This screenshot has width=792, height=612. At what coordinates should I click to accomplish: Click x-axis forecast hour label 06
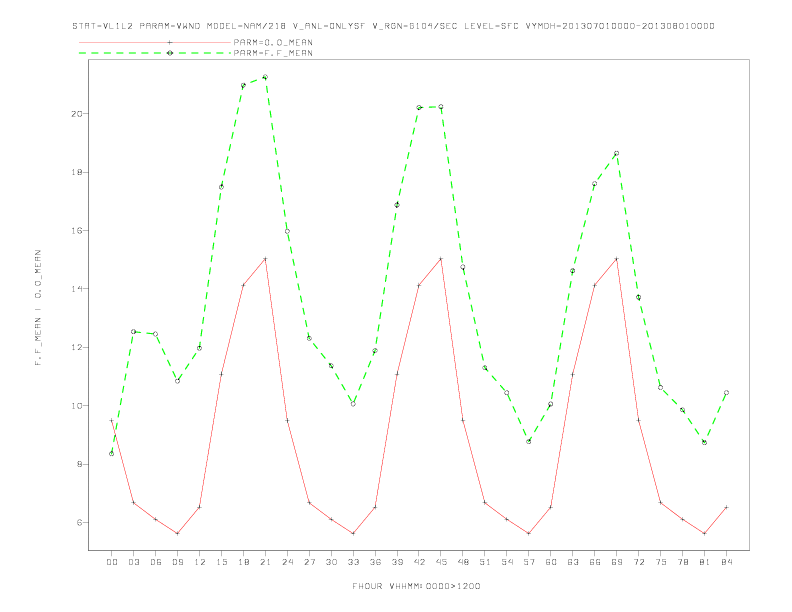pos(156,562)
